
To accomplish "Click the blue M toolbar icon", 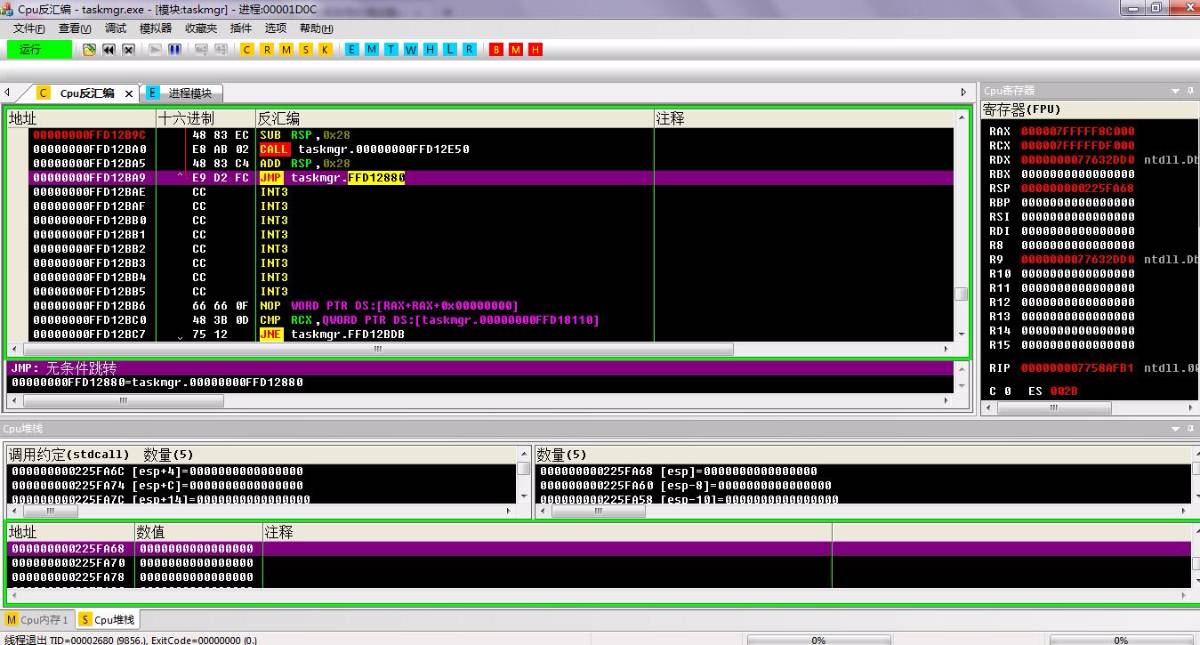I will click(371, 49).
